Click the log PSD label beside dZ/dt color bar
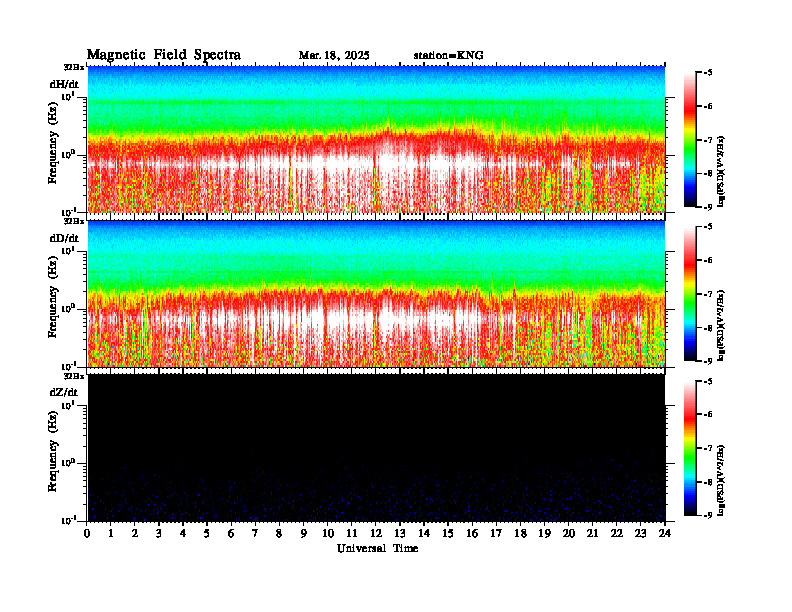The image size is (792, 612). (722, 479)
